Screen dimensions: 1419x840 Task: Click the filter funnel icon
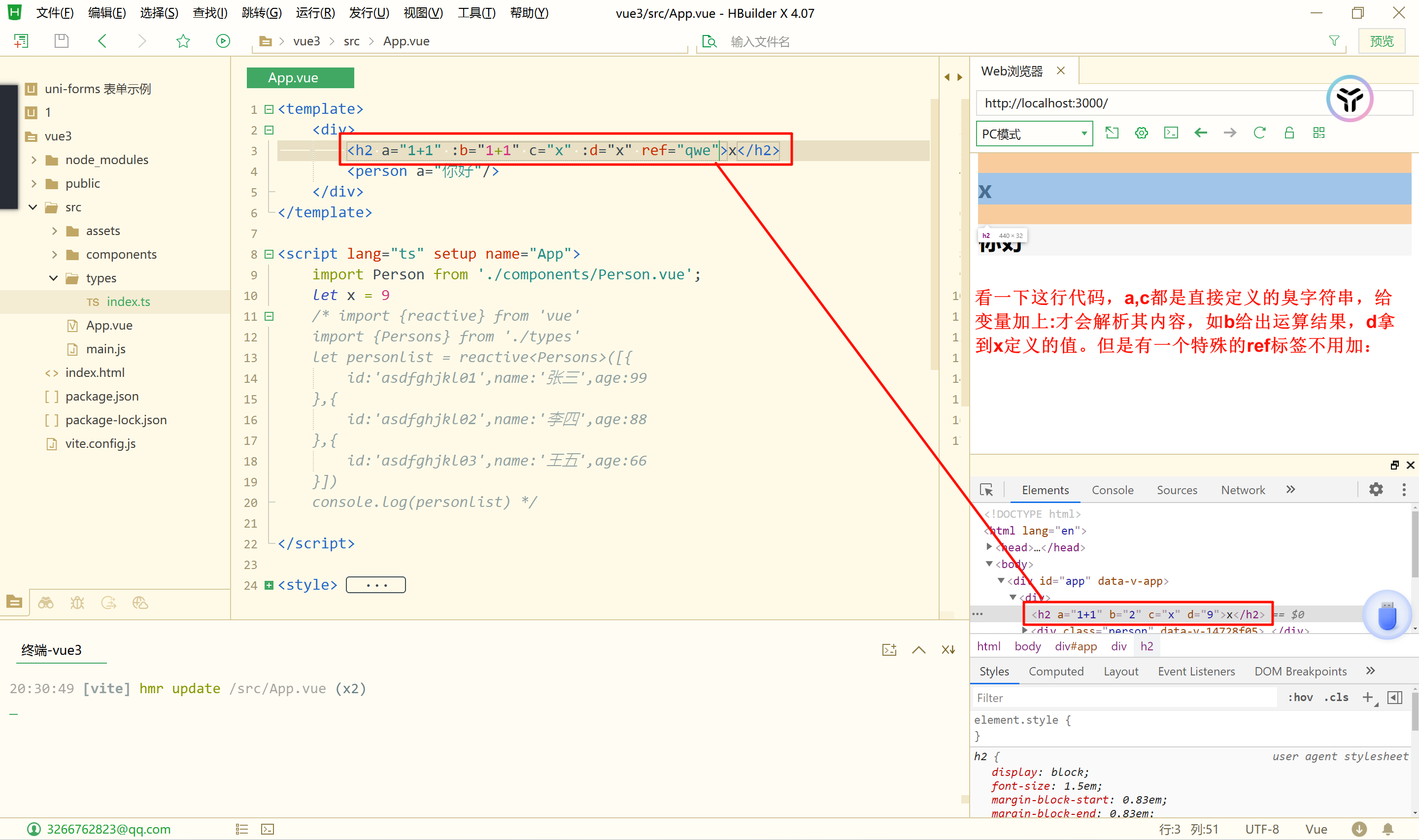(x=1334, y=41)
